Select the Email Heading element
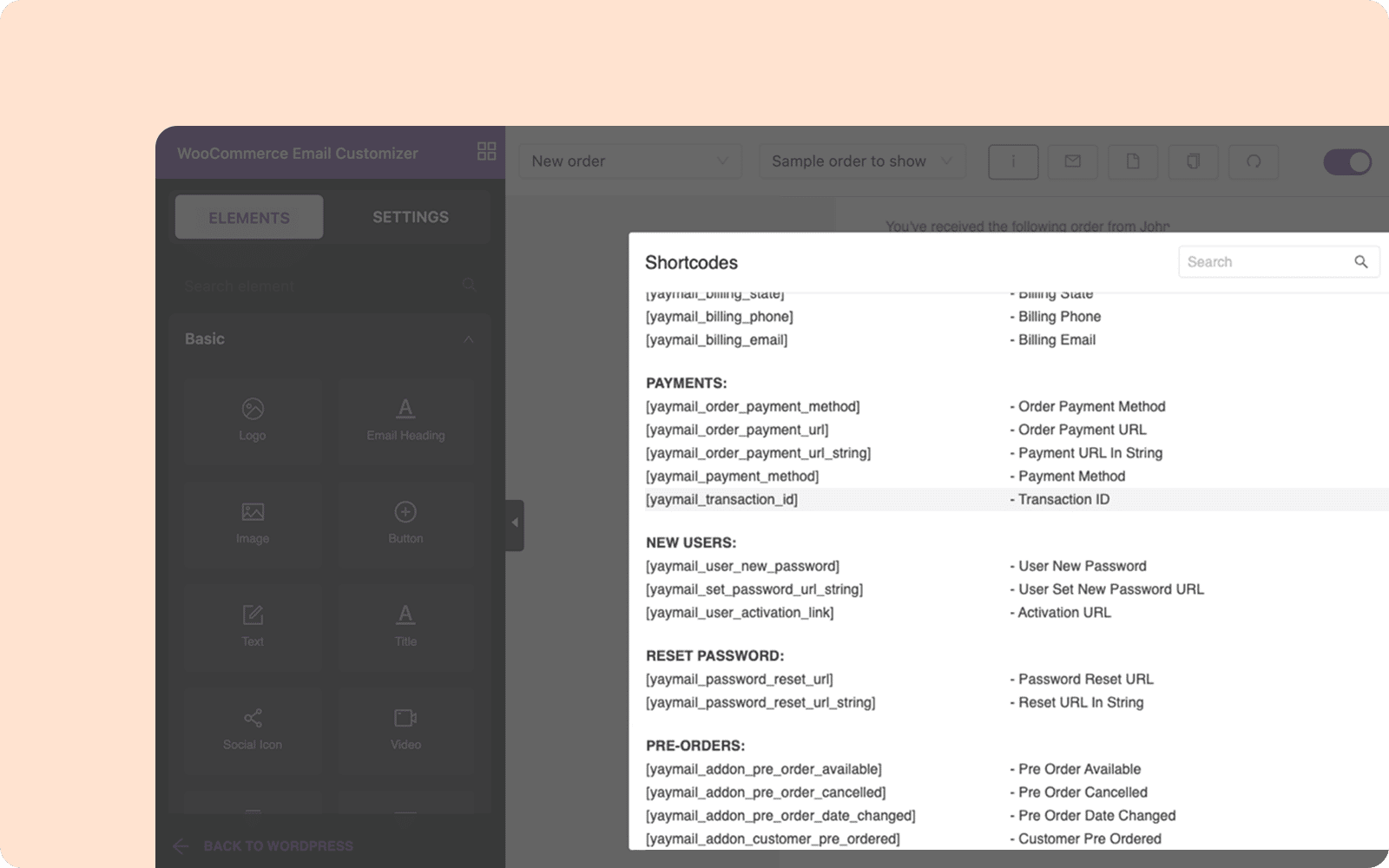Screen dimensions: 1389x868 405,421
